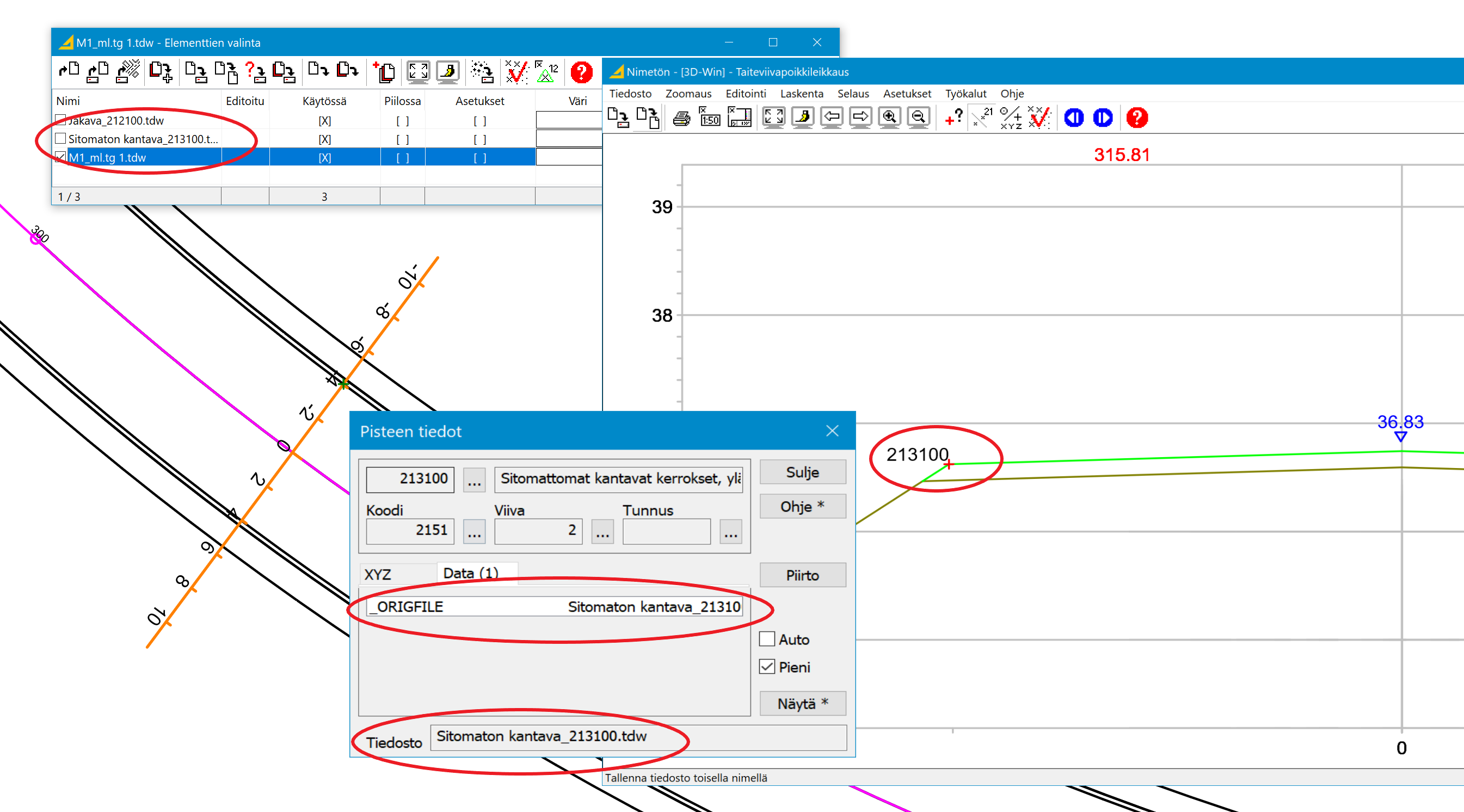Go to the next cross-section with blue arrow
The height and width of the screenshot is (812, 1464).
click(1103, 118)
